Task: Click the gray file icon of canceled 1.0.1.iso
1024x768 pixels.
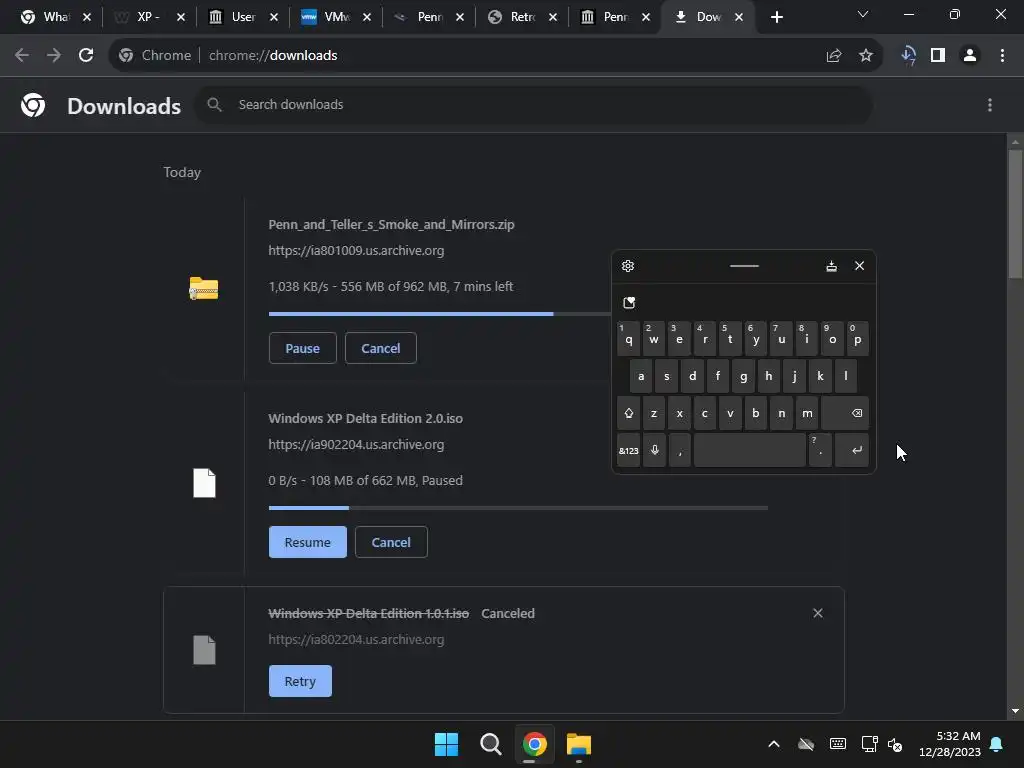Action: pyautogui.click(x=204, y=650)
